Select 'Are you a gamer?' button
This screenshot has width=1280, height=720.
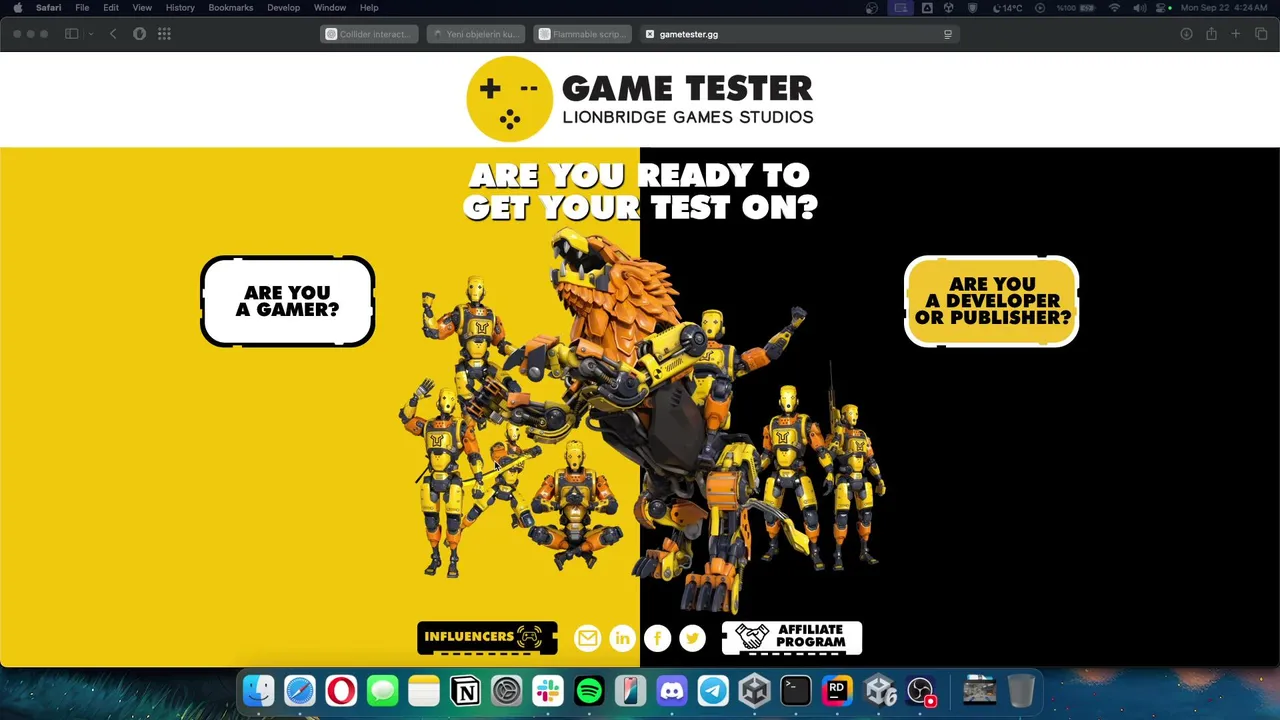pos(288,301)
